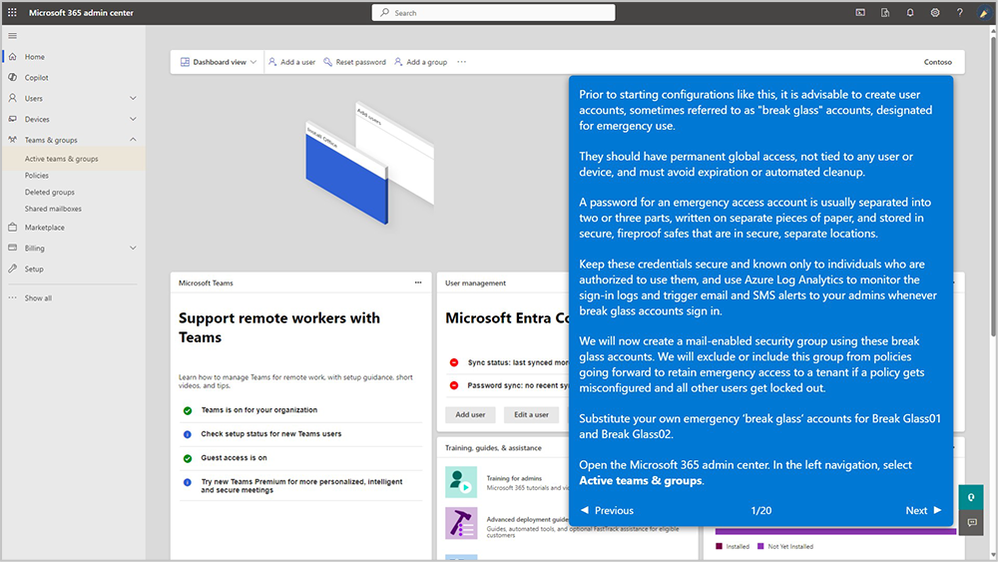The image size is (998, 562).
Task: Click Show all in navigation
Action: click(x=38, y=298)
